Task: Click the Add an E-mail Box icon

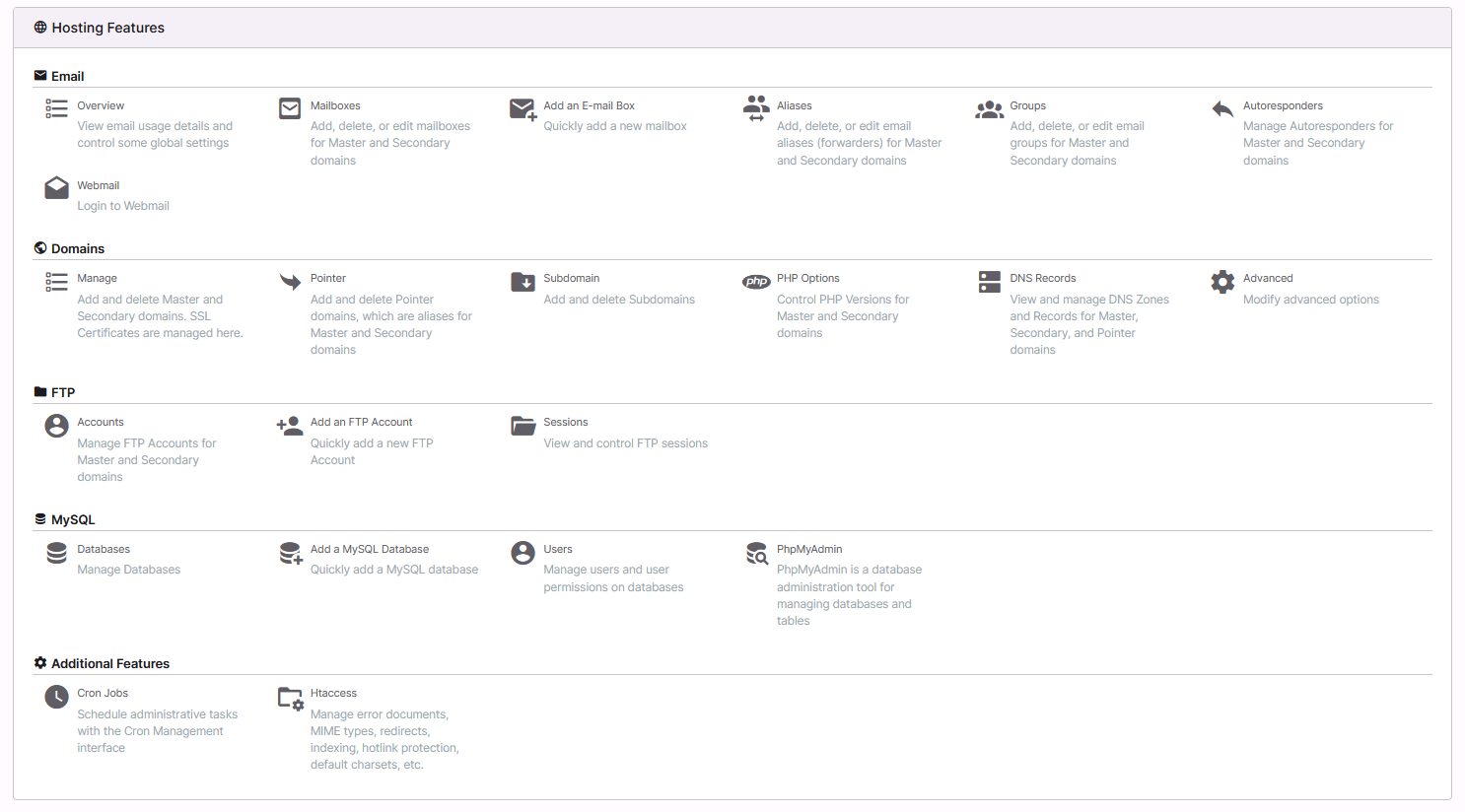Action: 523,109
